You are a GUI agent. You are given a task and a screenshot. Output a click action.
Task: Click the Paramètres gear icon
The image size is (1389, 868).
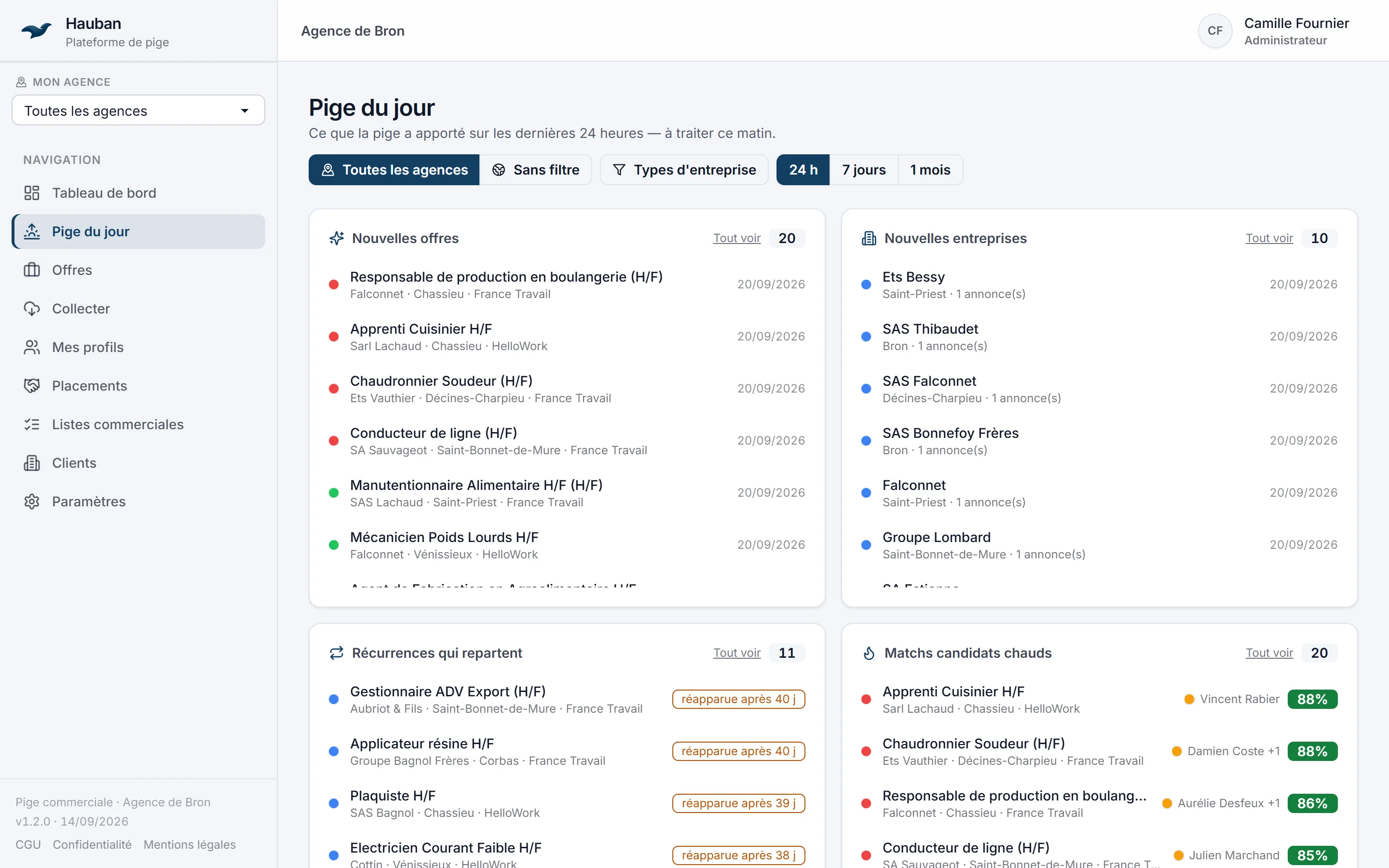31,501
